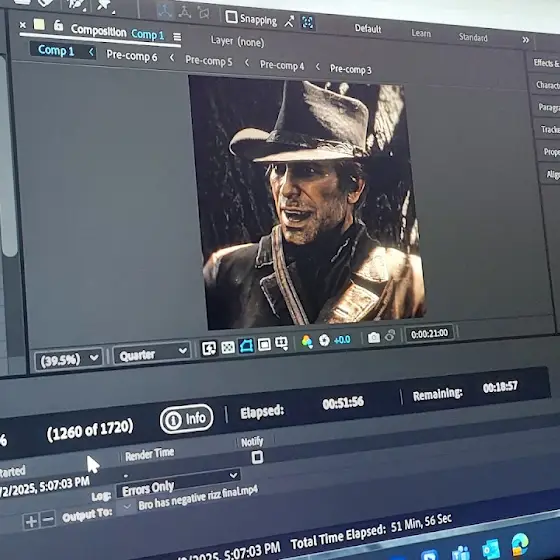560x560 pixels.
Task: Switch to Standard workspace
Action: point(473,37)
